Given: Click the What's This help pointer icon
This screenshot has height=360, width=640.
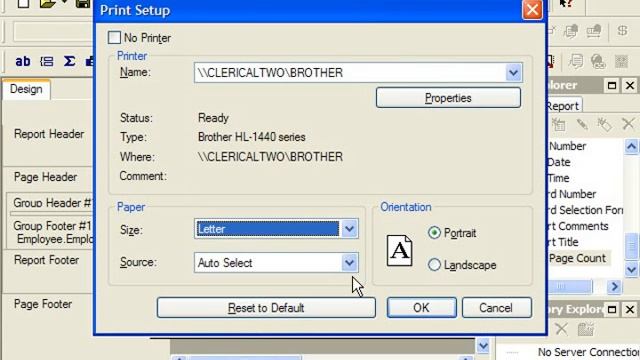Looking at the screenshot, I should point(566,4).
